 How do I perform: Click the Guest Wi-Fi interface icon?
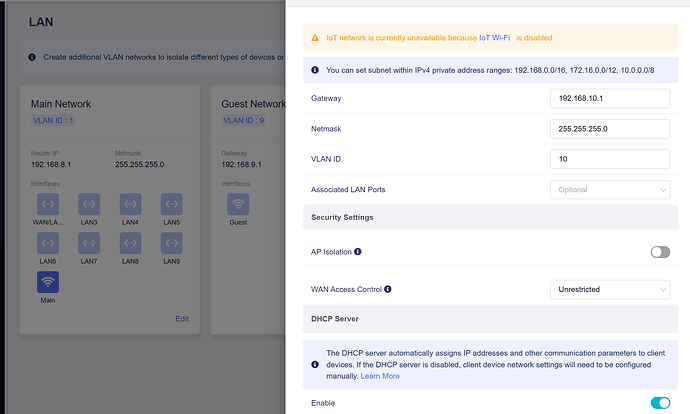pyautogui.click(x=238, y=204)
